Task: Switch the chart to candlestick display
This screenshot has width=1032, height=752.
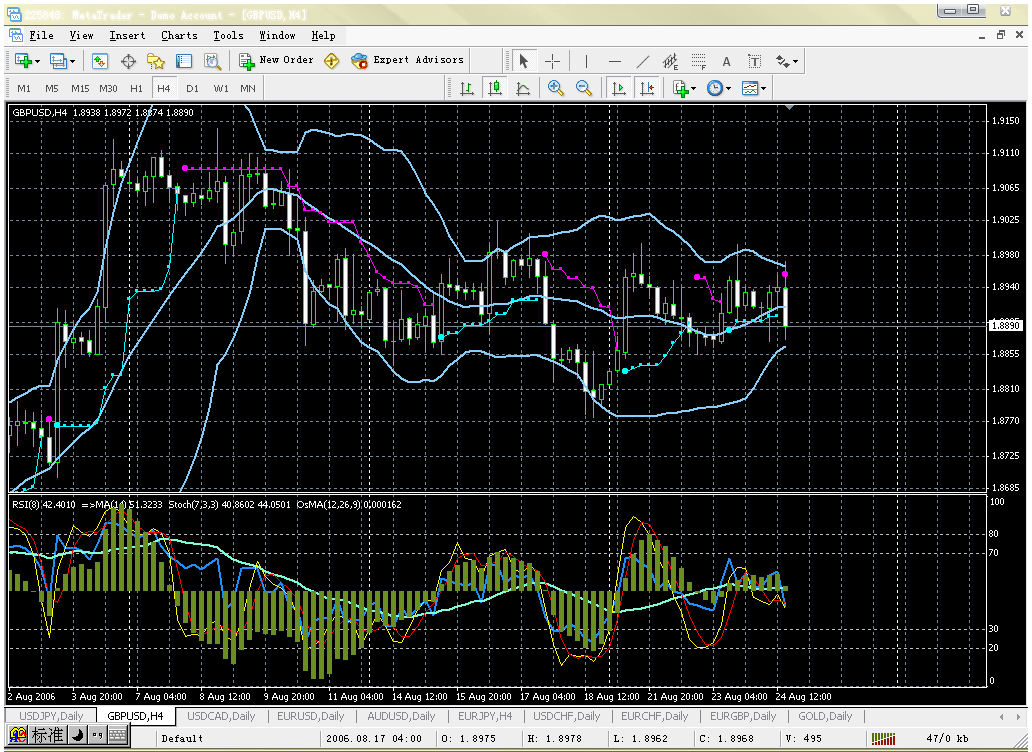Action: coord(494,88)
